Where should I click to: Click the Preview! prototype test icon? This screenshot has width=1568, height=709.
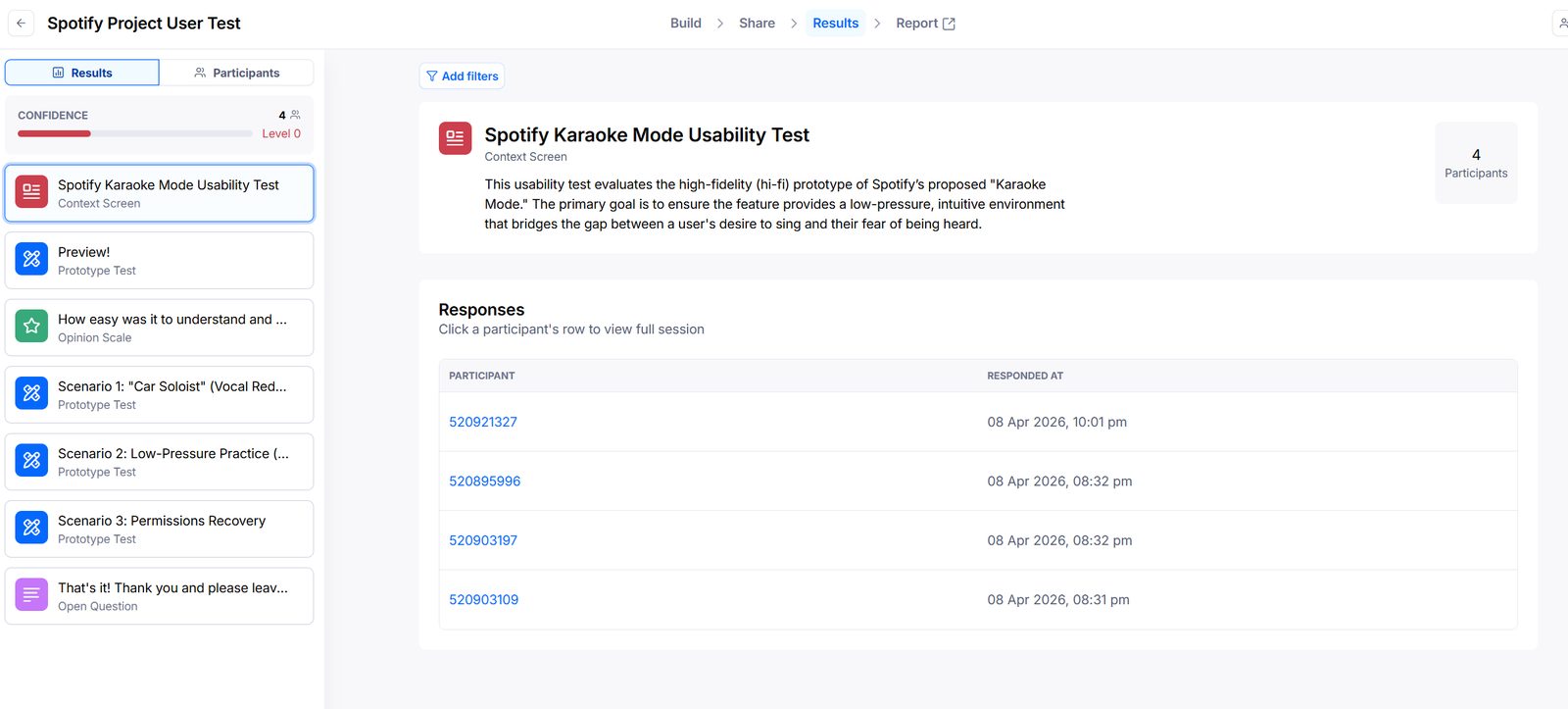(x=31, y=259)
